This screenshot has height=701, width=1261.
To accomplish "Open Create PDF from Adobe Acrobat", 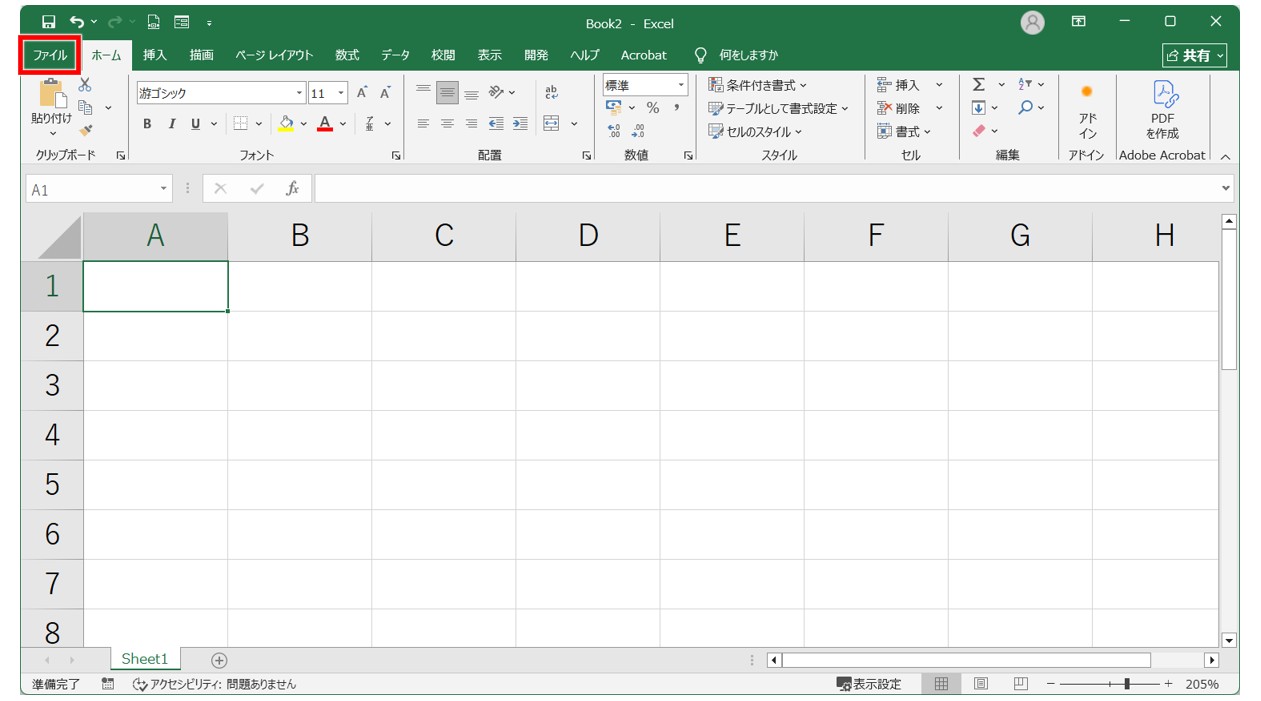I will coord(1163,110).
